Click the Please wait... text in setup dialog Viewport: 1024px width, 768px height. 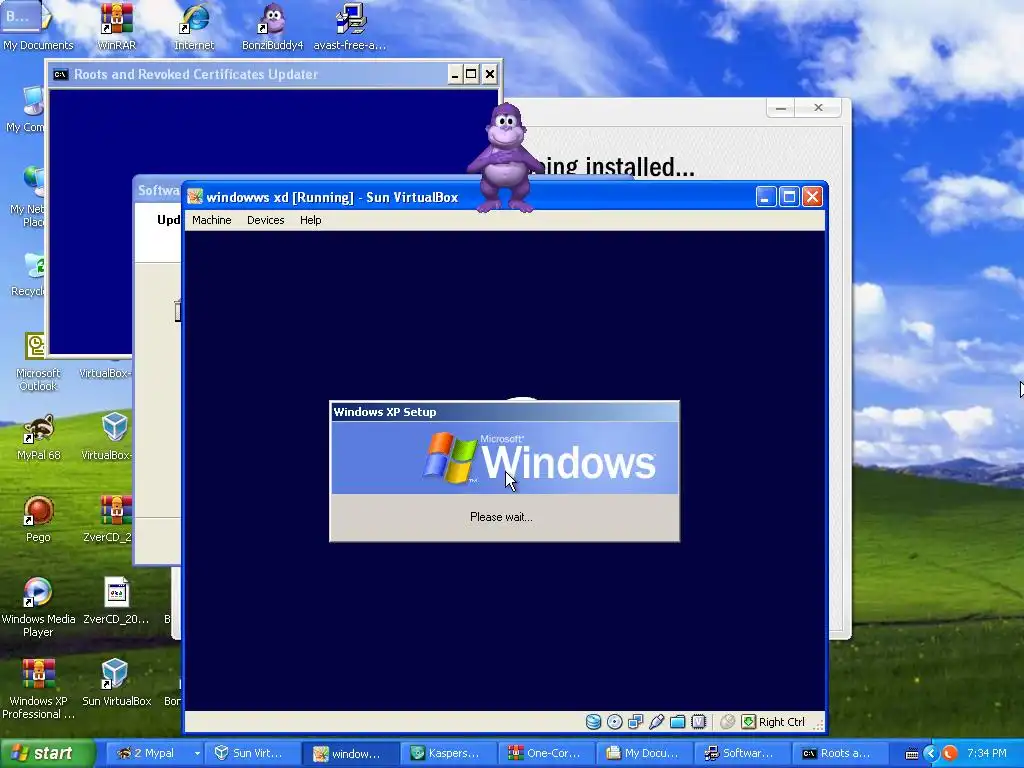click(x=501, y=517)
